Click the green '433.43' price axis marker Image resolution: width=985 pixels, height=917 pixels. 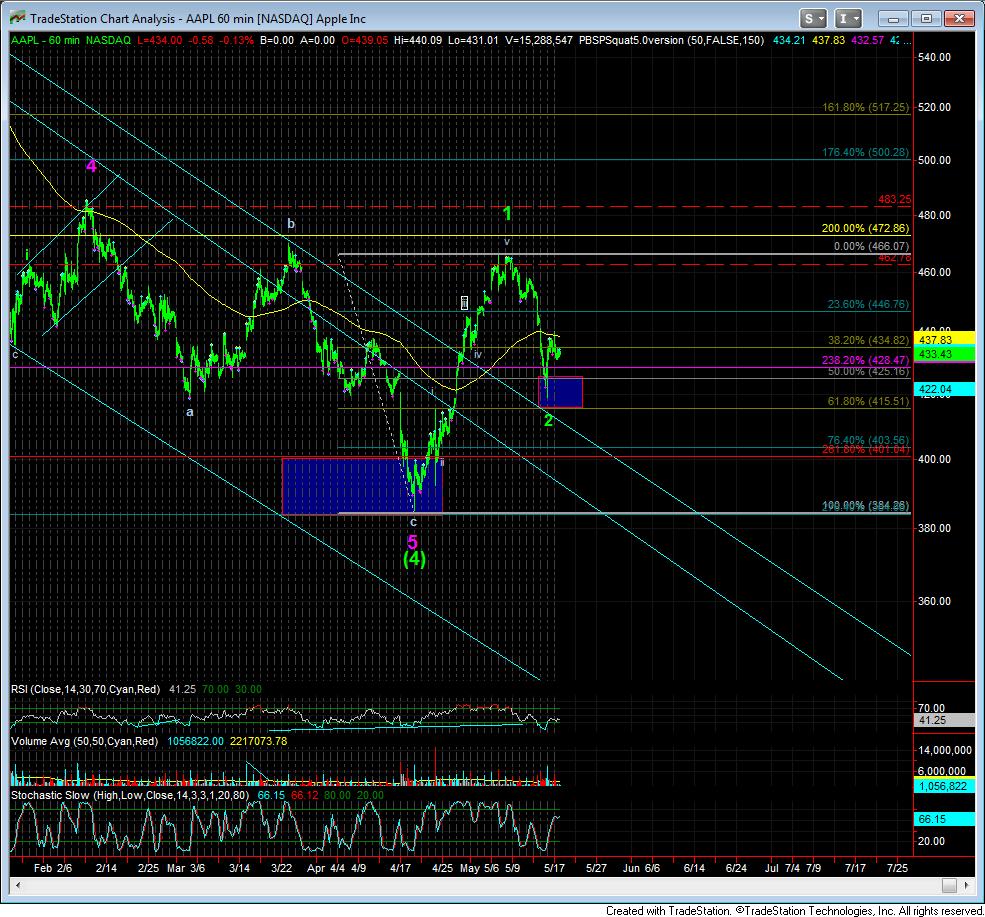(x=944, y=354)
